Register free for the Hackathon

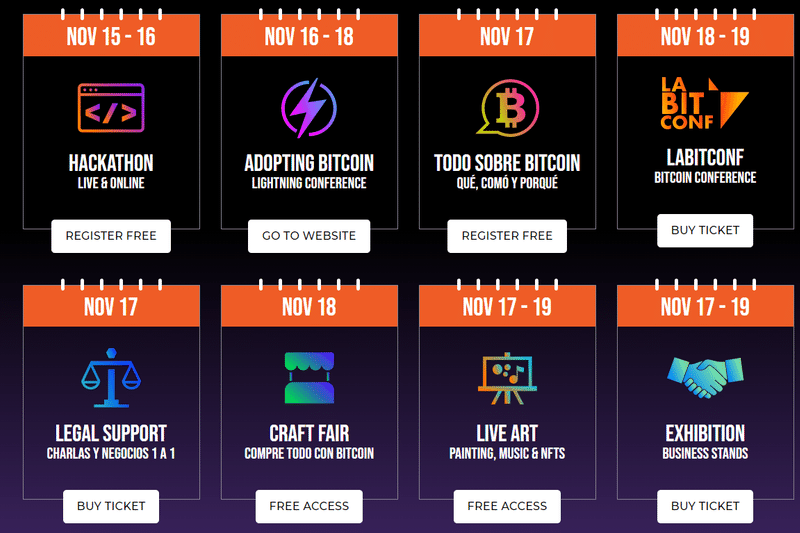pyautogui.click(x=111, y=236)
